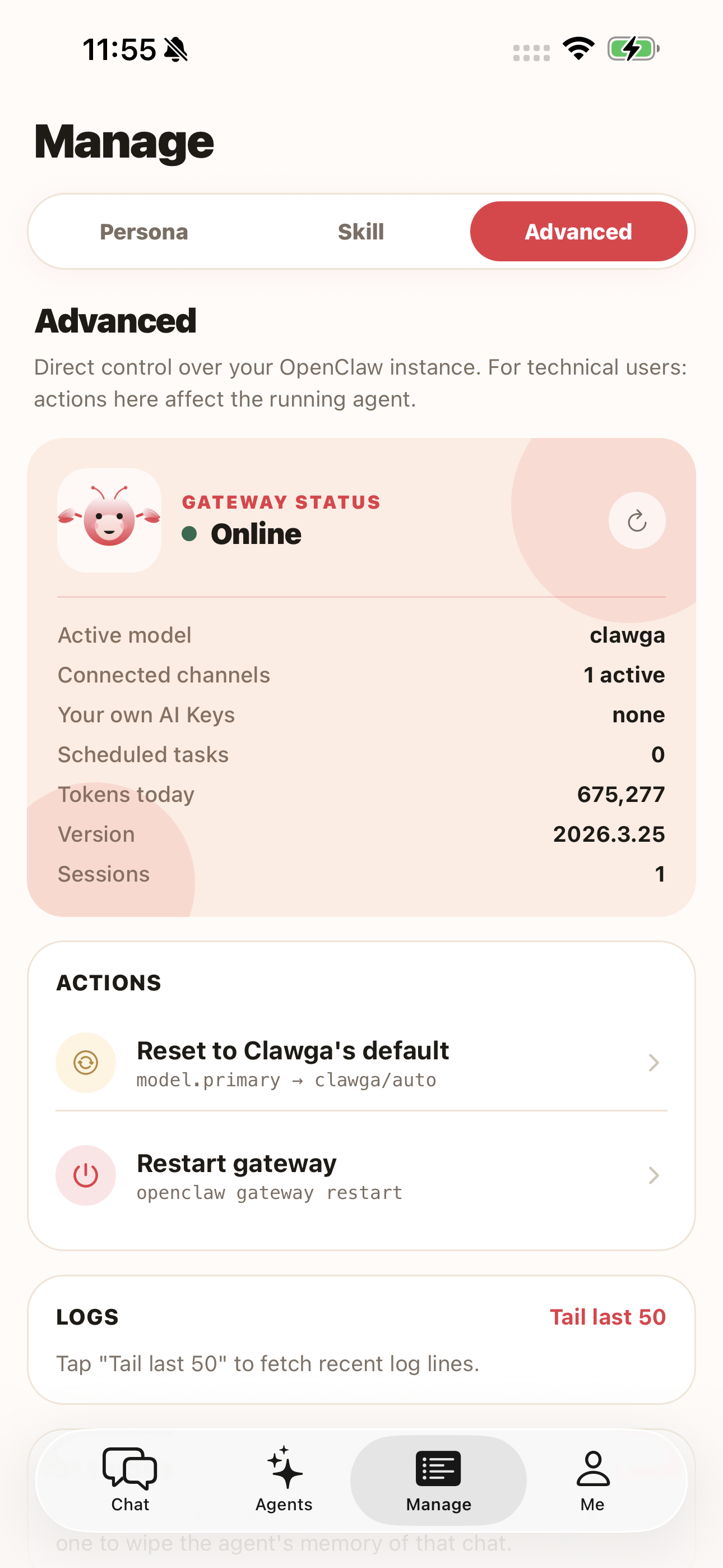Tap the Clawga lobster mascot avatar
This screenshot has width=723, height=1568.
[109, 520]
